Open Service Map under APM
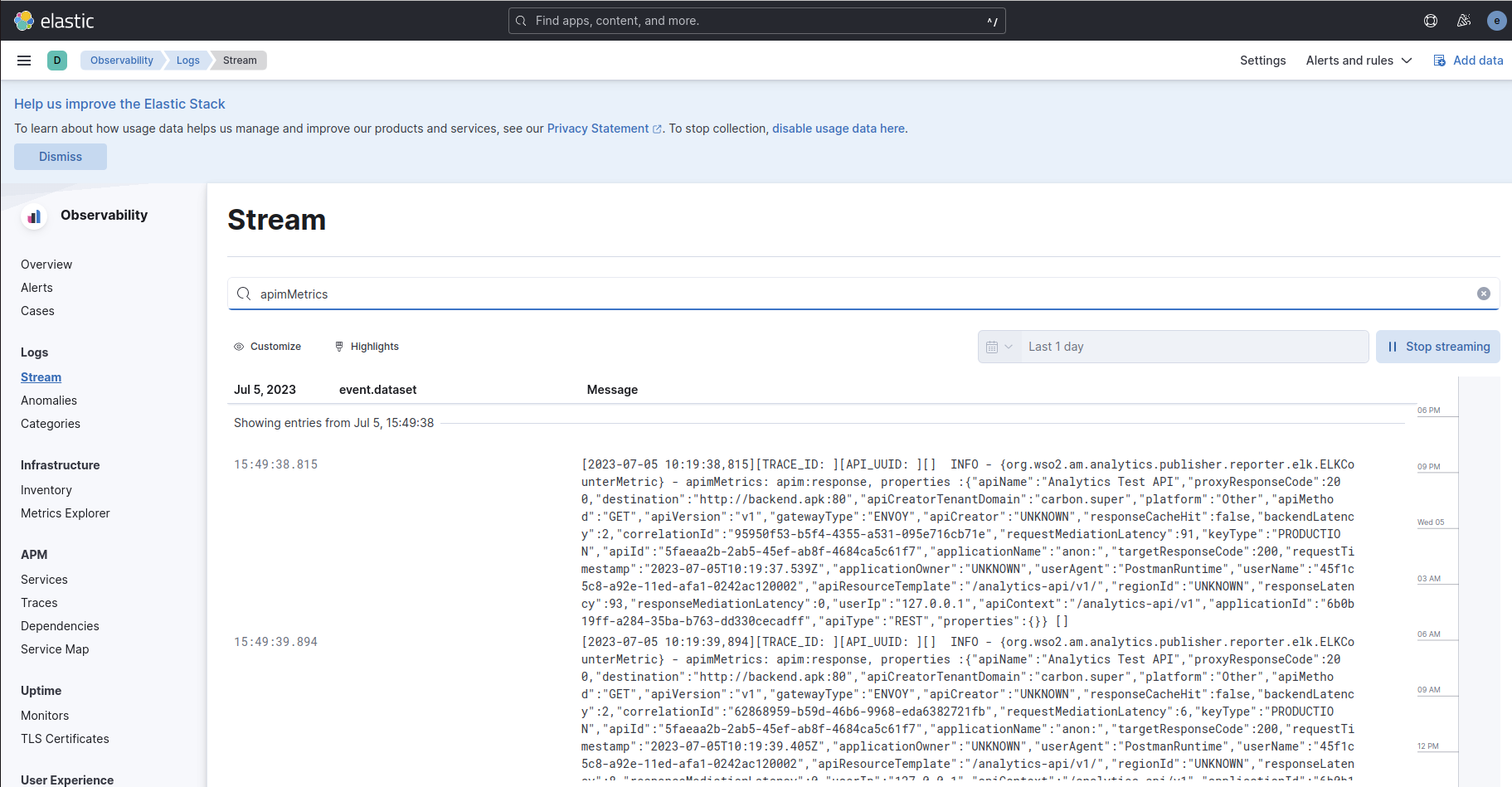The width and height of the screenshot is (1512, 787). point(55,649)
